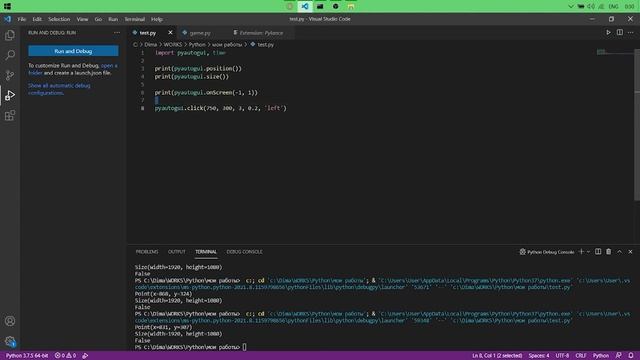Change indentation via Spaces: 4
This screenshot has height=360, width=640.
tap(539, 356)
